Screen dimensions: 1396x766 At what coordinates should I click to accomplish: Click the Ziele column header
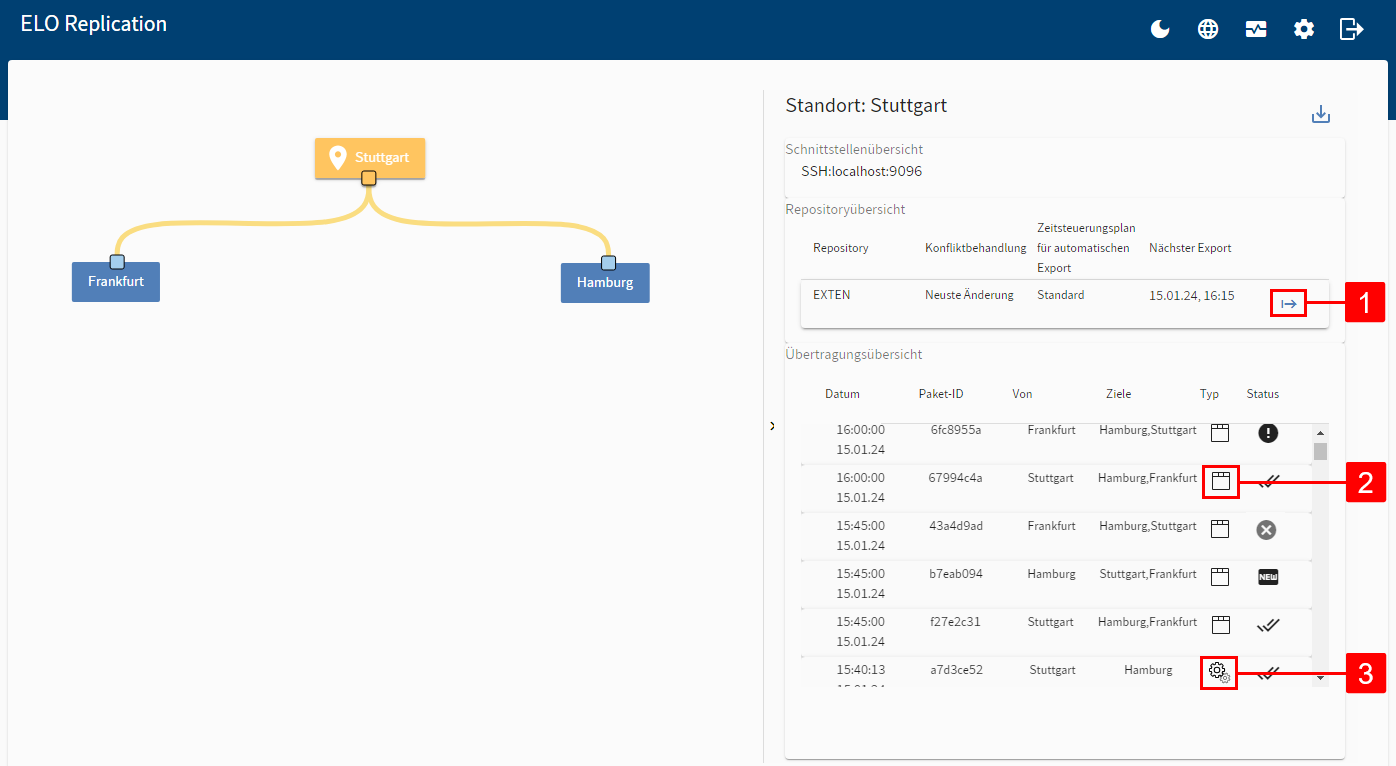pos(1119,394)
